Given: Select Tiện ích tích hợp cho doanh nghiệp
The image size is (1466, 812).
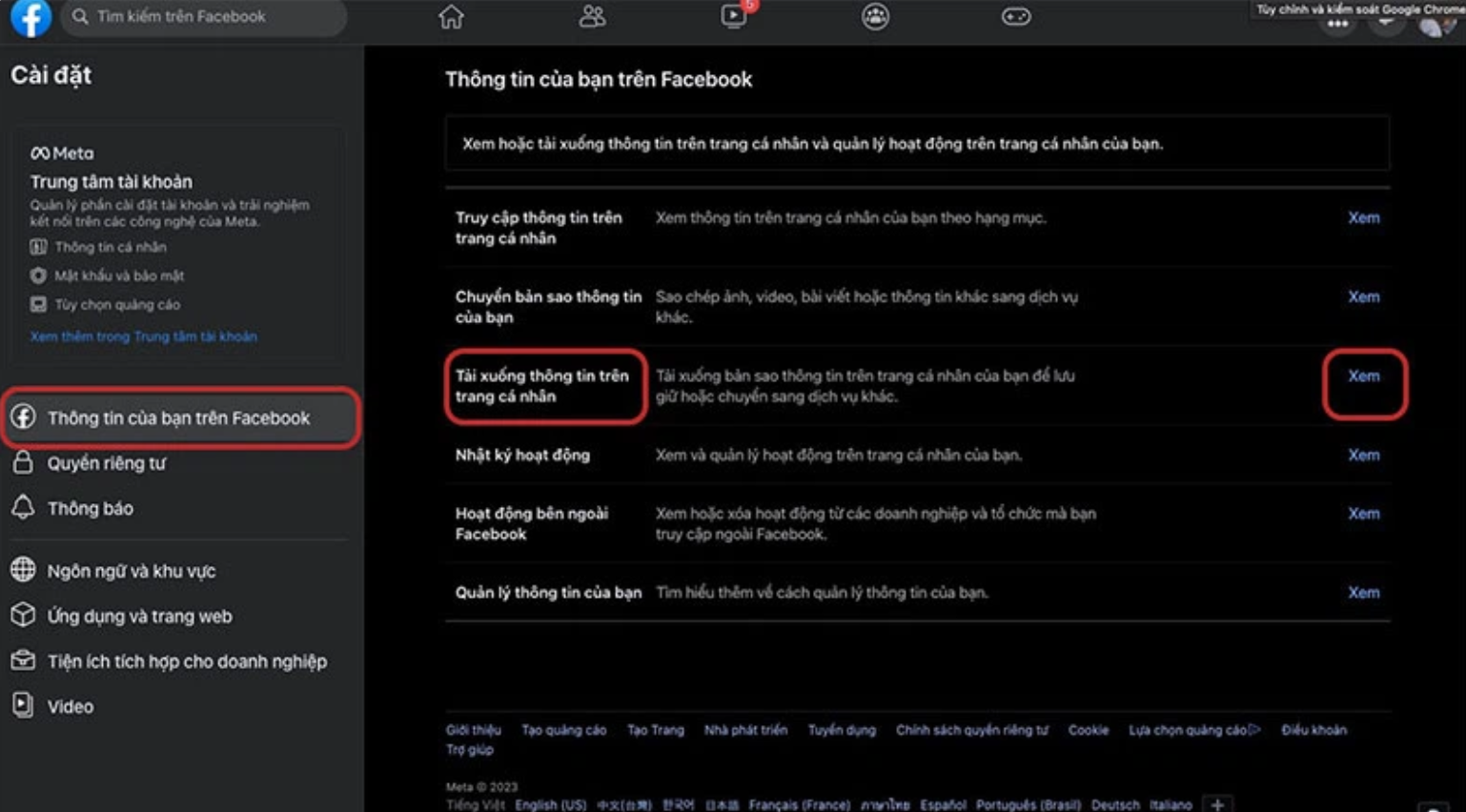Looking at the screenshot, I should 187,661.
